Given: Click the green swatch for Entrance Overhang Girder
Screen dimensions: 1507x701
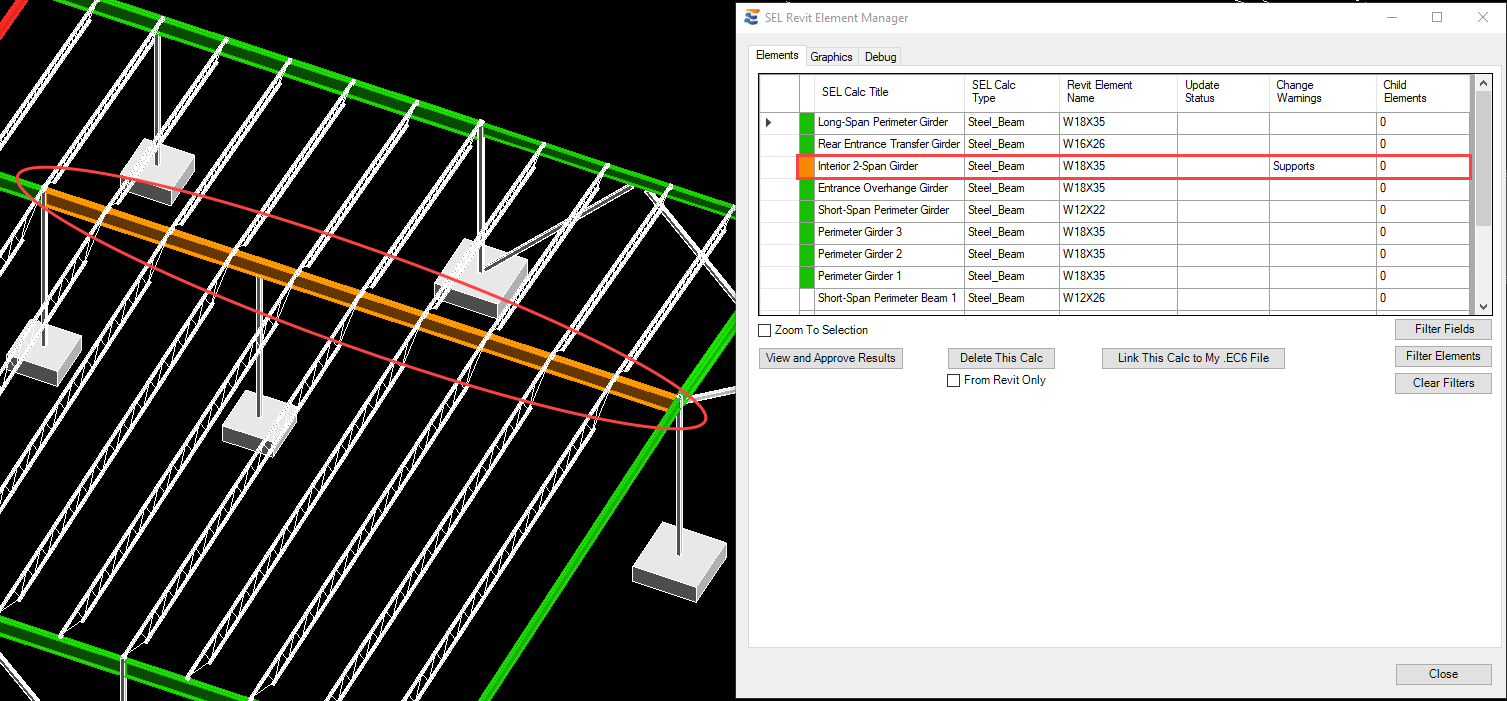Looking at the screenshot, I should tap(807, 188).
